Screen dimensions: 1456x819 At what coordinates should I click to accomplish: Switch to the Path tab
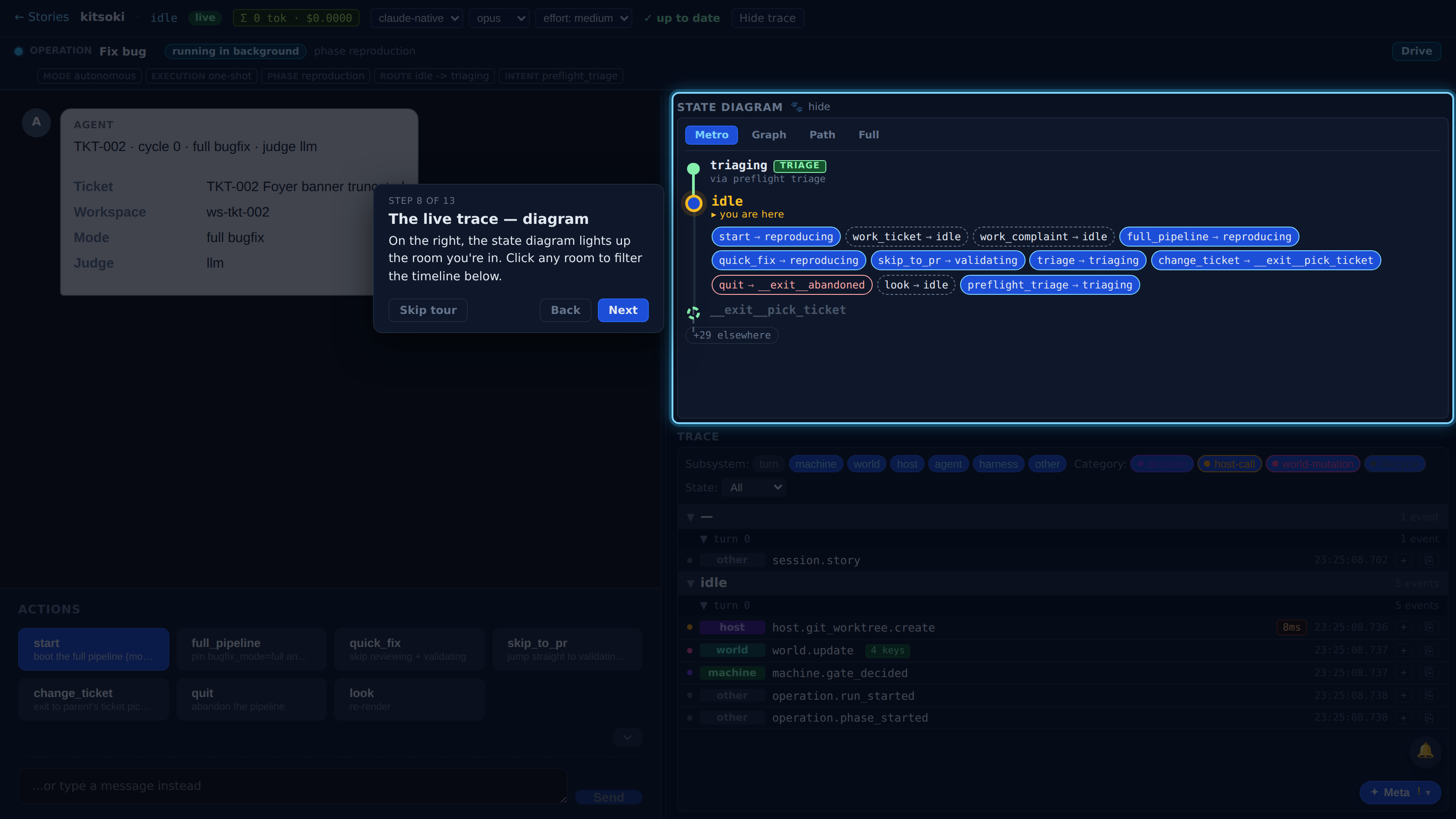[822, 135]
